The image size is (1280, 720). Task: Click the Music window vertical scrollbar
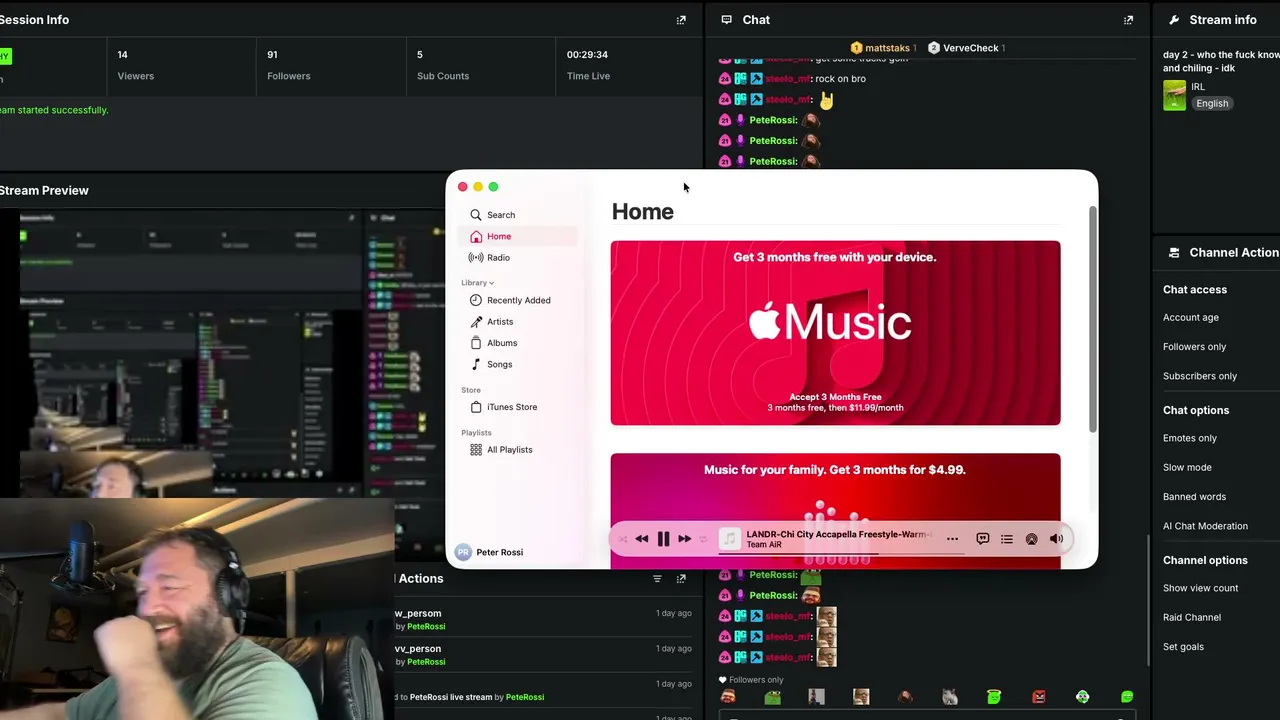pyautogui.click(x=1092, y=320)
